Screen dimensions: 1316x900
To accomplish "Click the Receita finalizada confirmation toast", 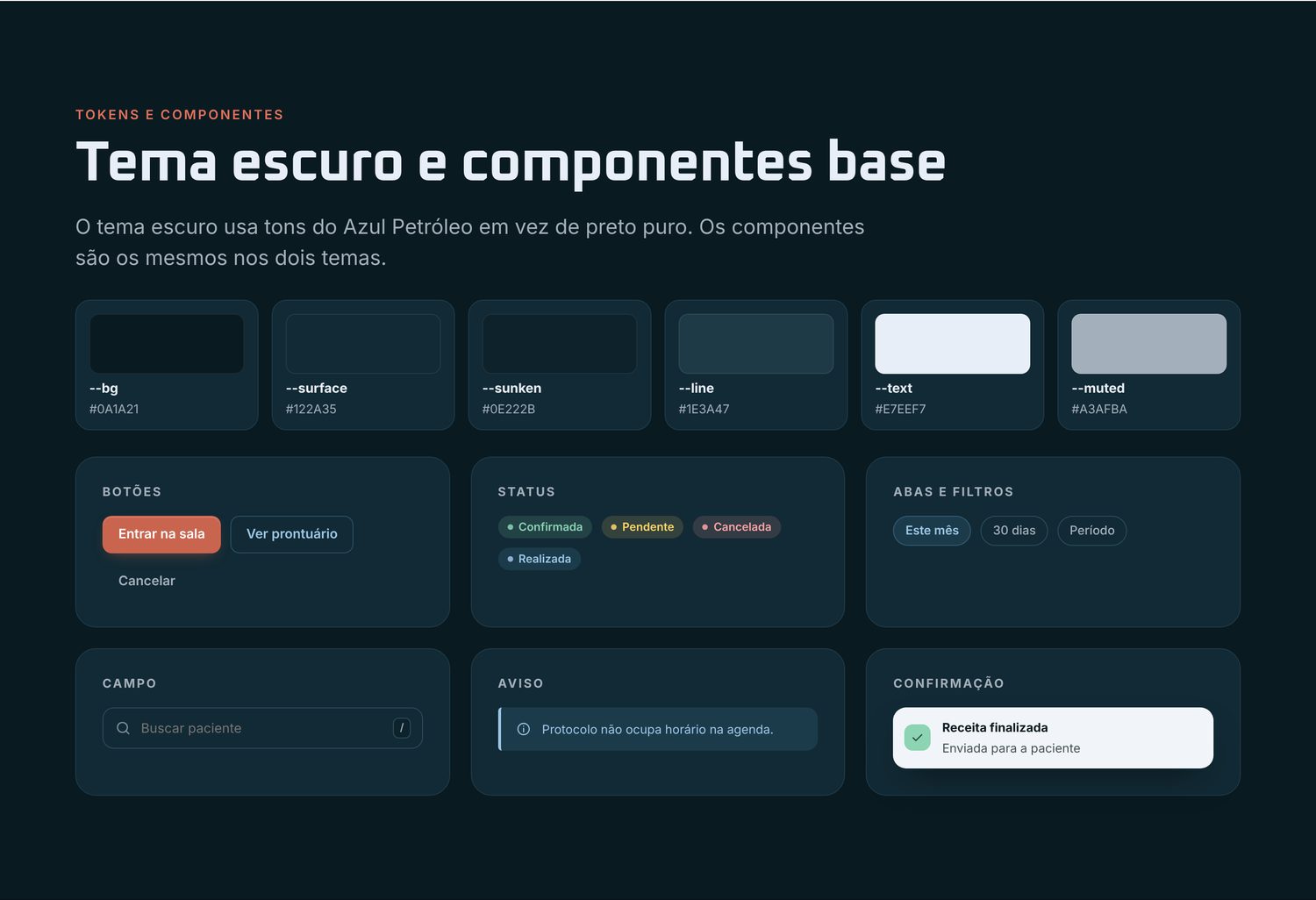I will click(1053, 738).
